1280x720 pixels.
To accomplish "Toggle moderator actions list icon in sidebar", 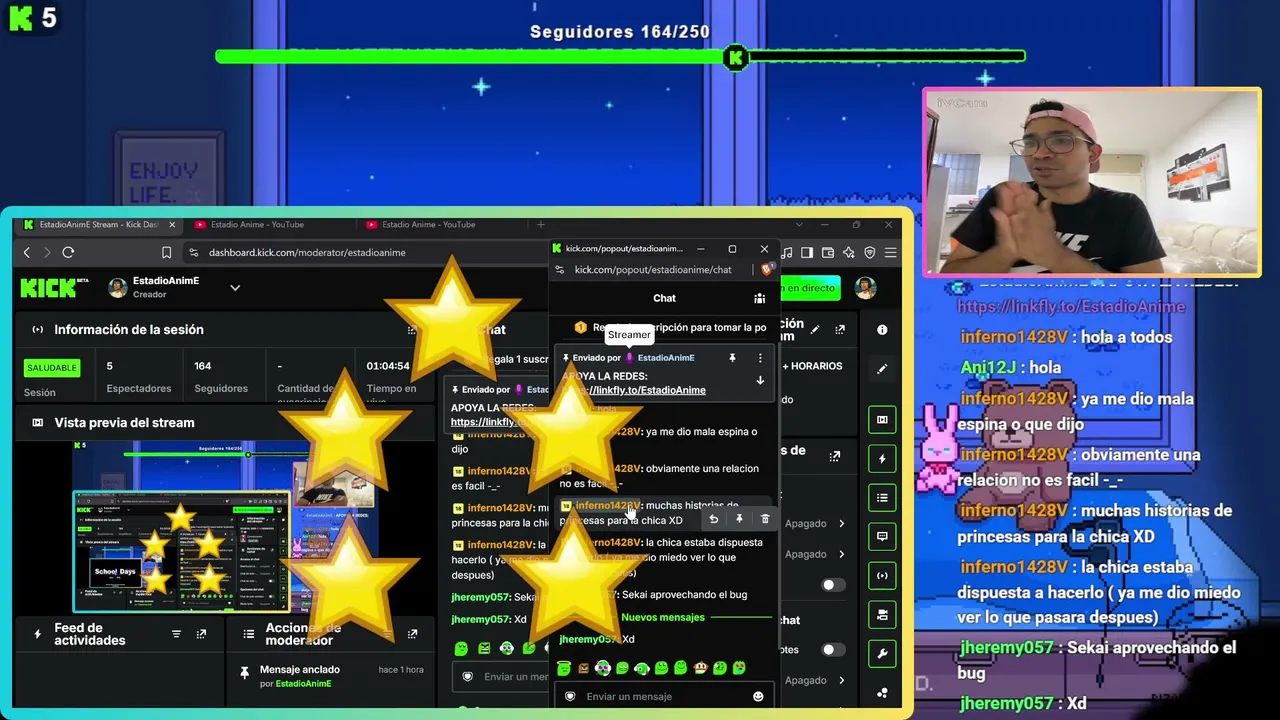I will click(x=882, y=498).
